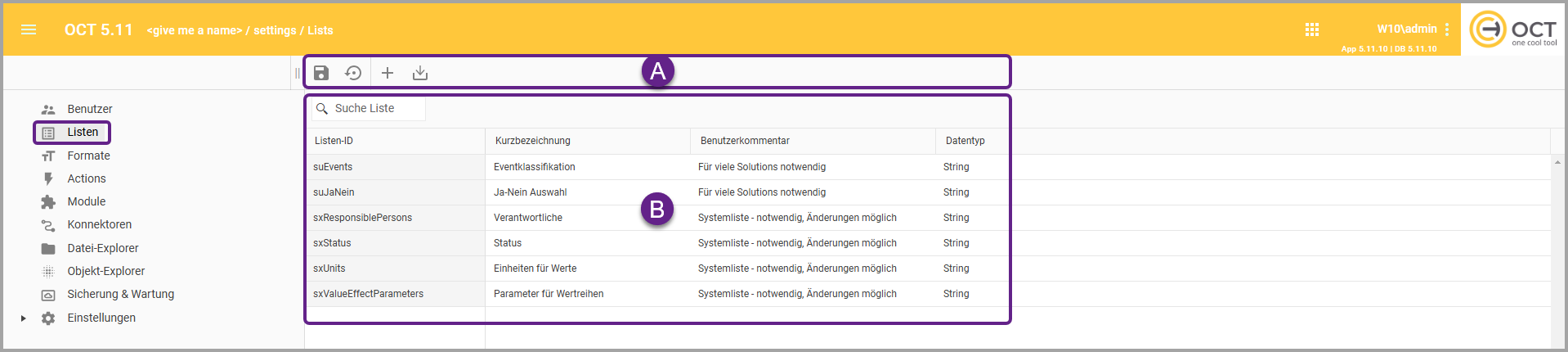Click into the Suche Liste field

coord(376,108)
